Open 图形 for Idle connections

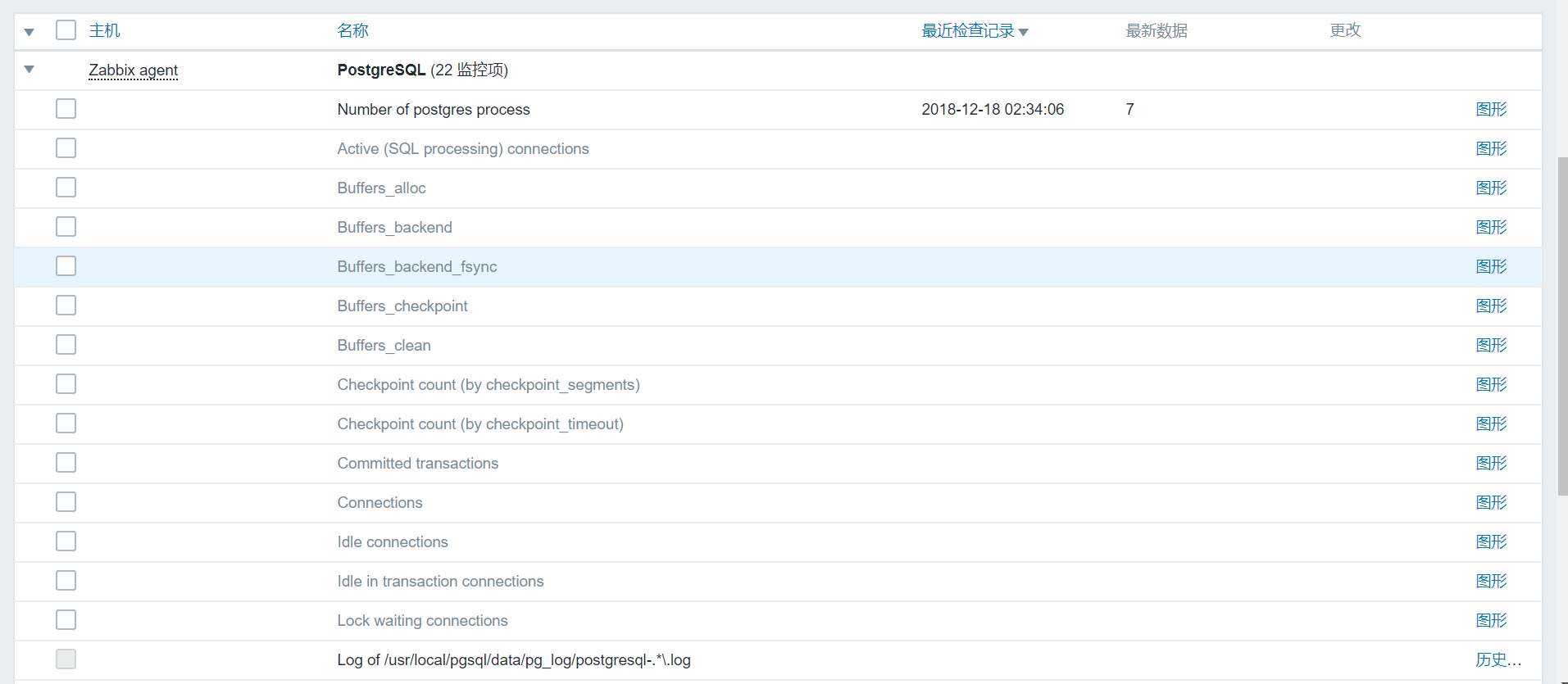[1491, 542]
